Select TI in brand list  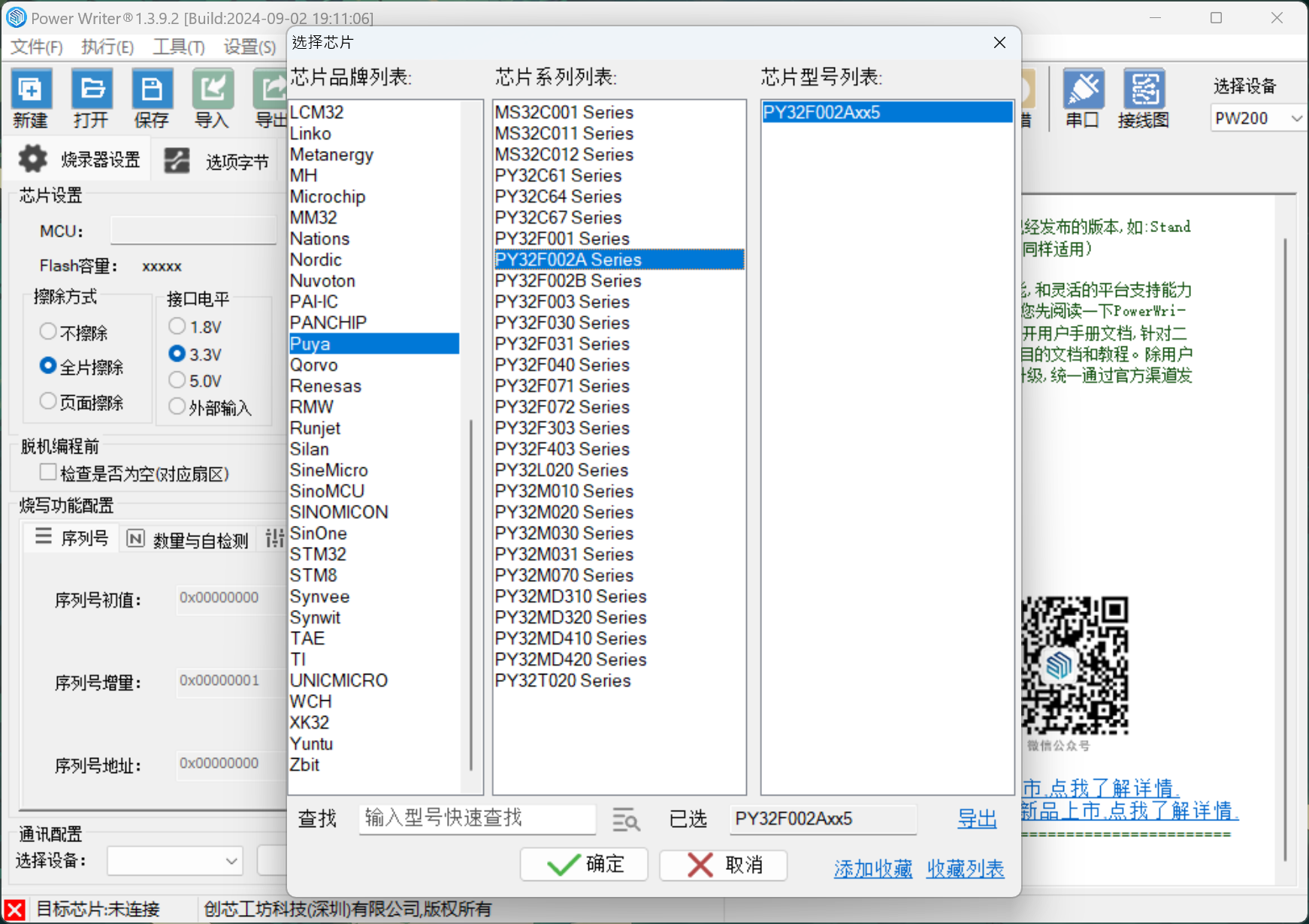click(374, 660)
